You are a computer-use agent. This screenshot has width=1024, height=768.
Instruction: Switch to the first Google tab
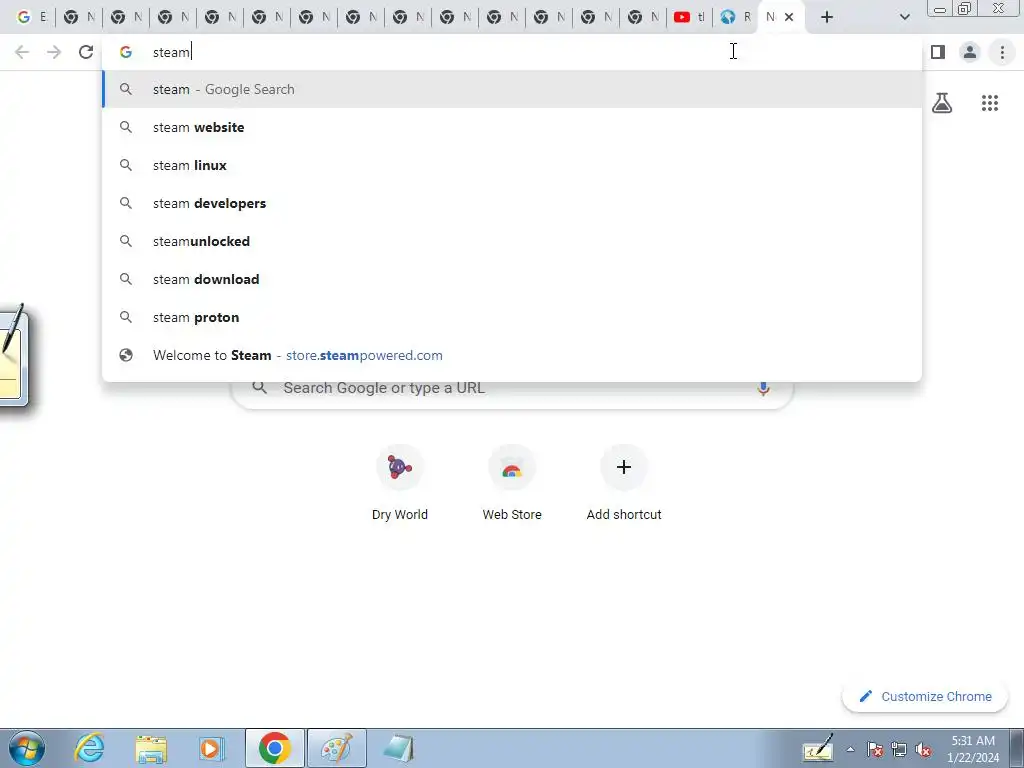[31, 17]
